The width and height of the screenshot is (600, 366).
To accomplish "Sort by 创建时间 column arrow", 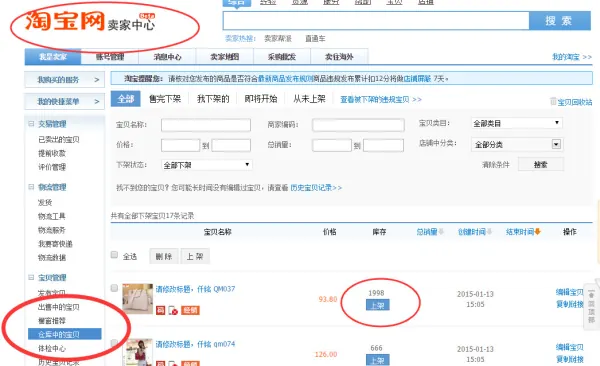I will 489,232.
